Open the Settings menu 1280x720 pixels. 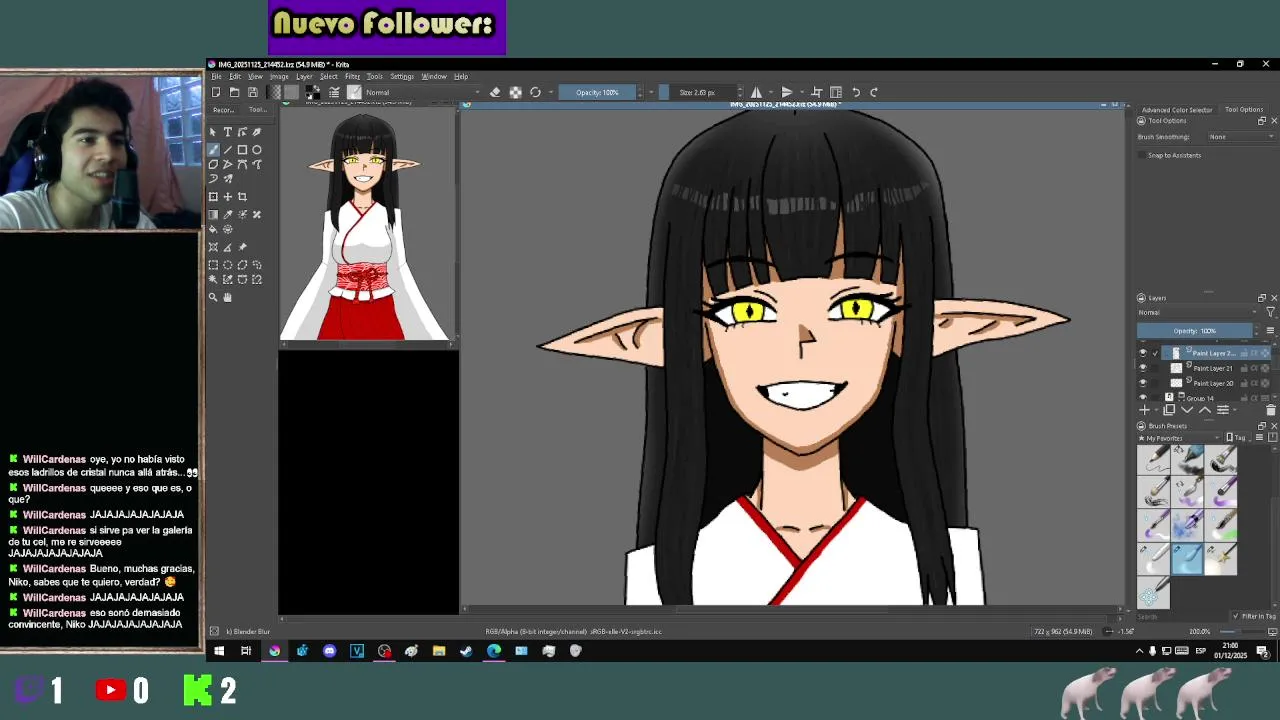pos(402,77)
